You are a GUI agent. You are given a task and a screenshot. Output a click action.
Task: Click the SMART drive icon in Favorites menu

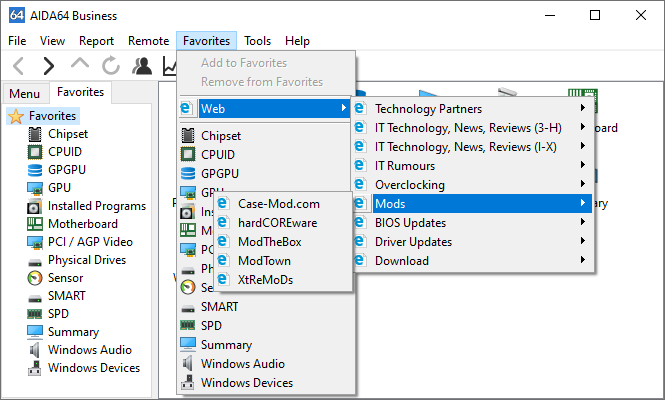pos(187,307)
